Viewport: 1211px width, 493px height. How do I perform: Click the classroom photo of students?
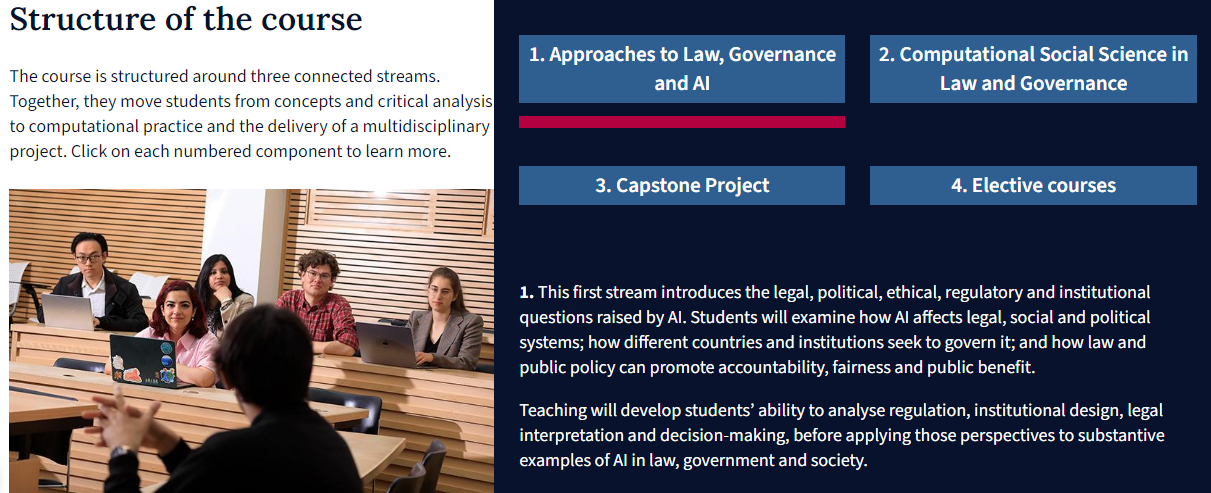pyautogui.click(x=251, y=341)
